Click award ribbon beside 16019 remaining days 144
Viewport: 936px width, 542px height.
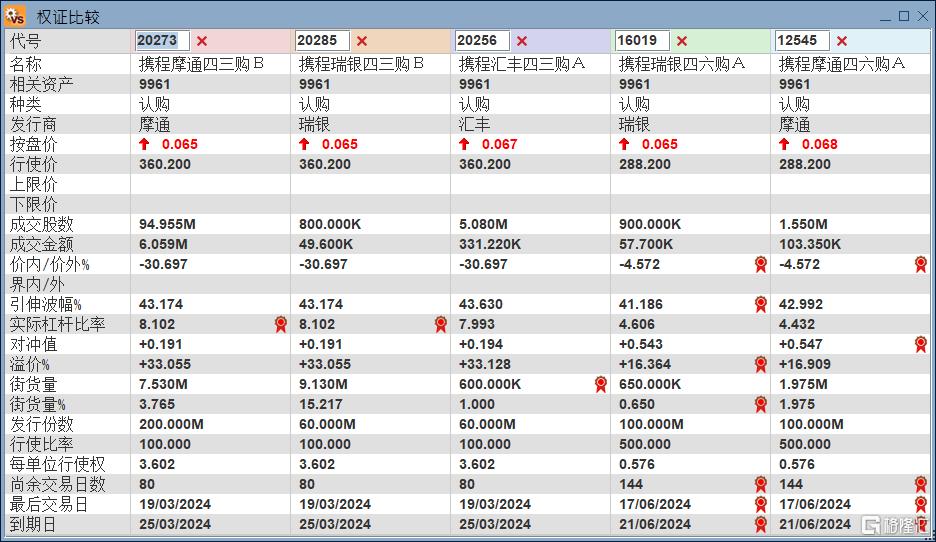click(760, 484)
